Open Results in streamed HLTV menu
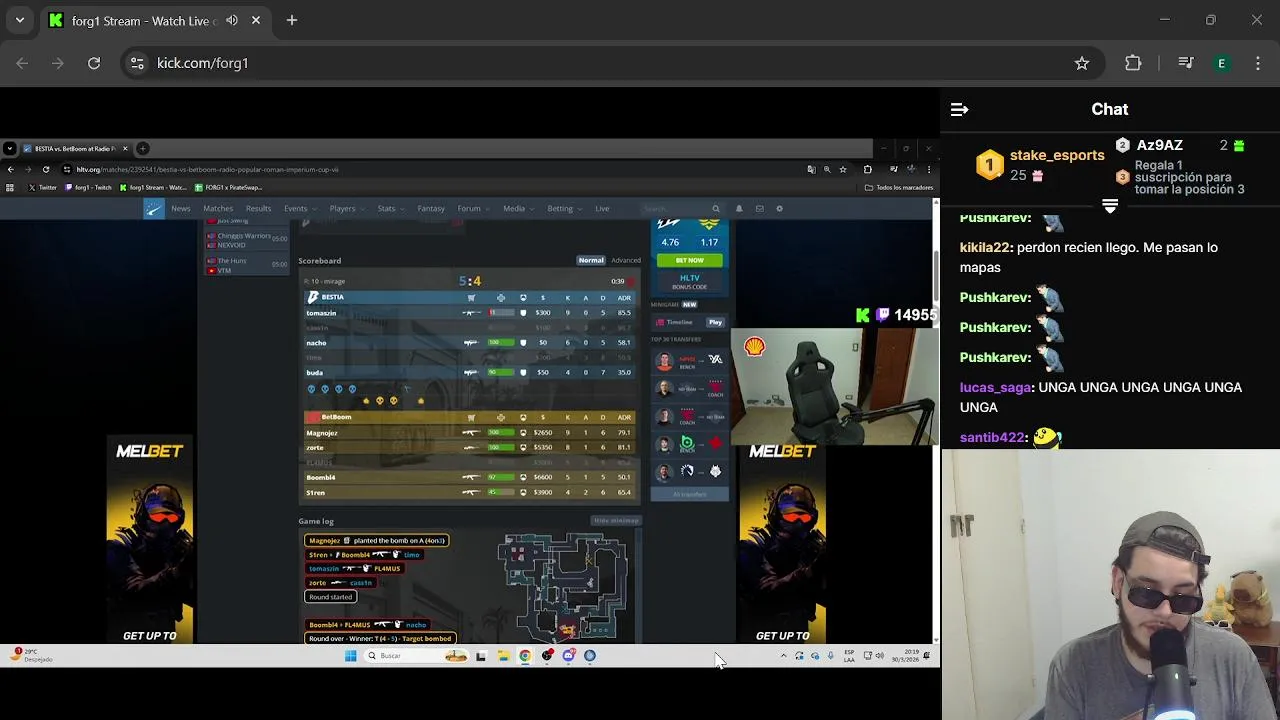Image resolution: width=1280 pixels, height=720 pixels. [258, 208]
